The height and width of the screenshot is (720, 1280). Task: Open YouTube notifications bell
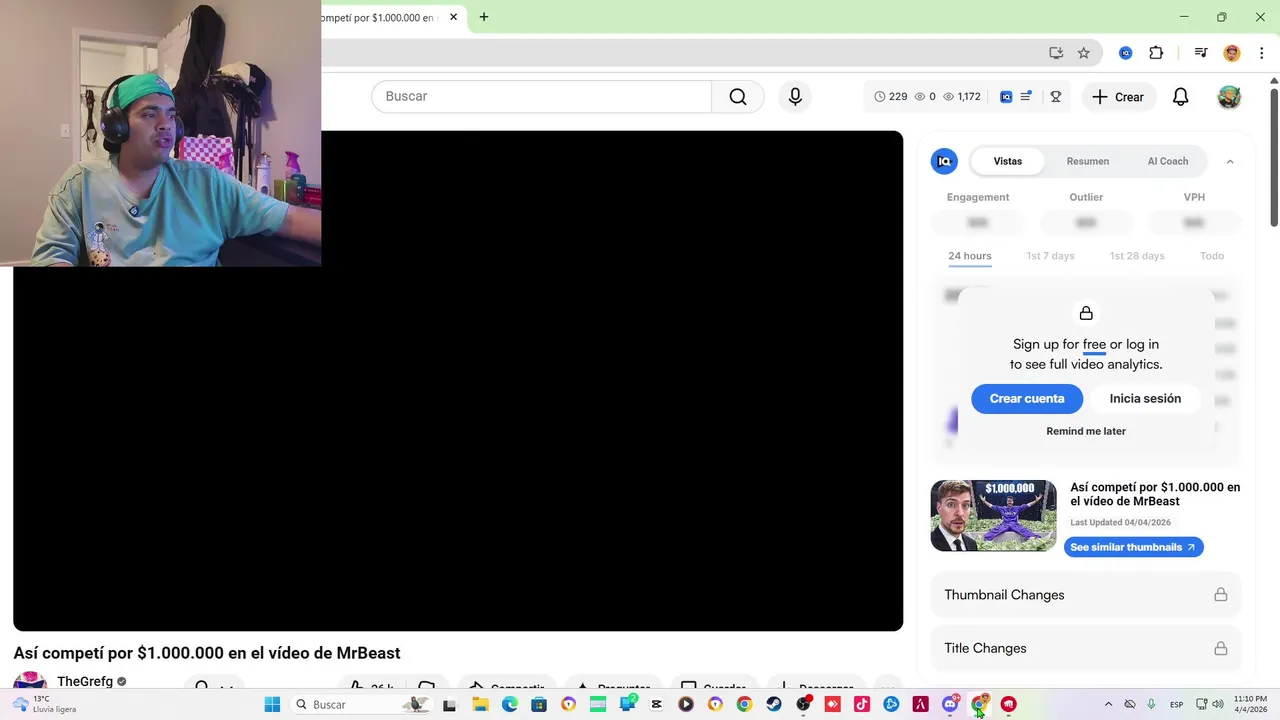(1181, 97)
